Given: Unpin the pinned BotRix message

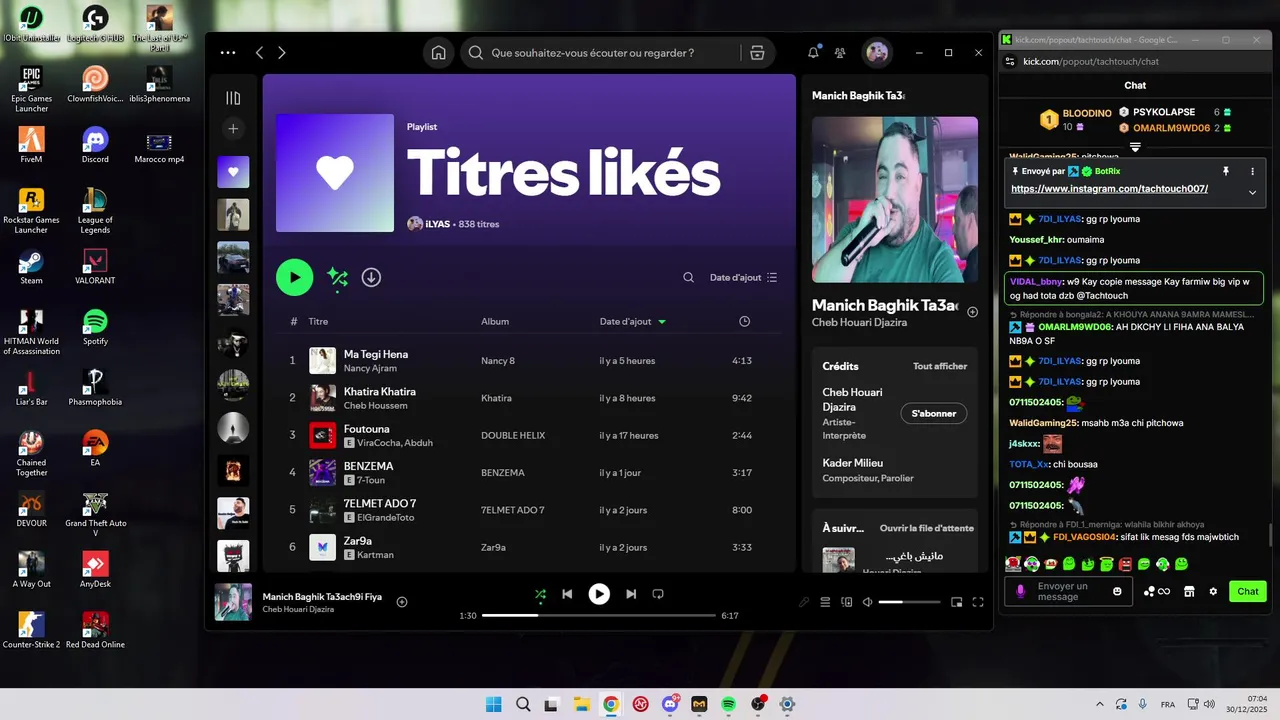Looking at the screenshot, I should (x=1226, y=171).
